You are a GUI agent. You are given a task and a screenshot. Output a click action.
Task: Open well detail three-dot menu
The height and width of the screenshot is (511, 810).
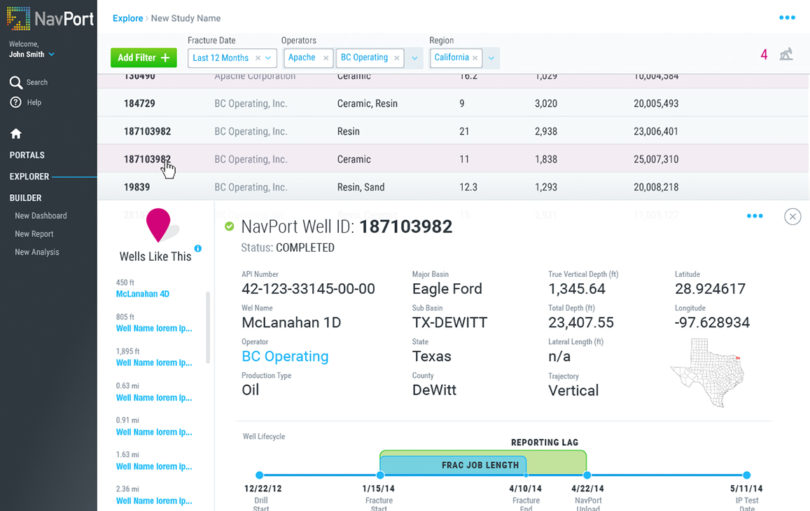(x=755, y=216)
